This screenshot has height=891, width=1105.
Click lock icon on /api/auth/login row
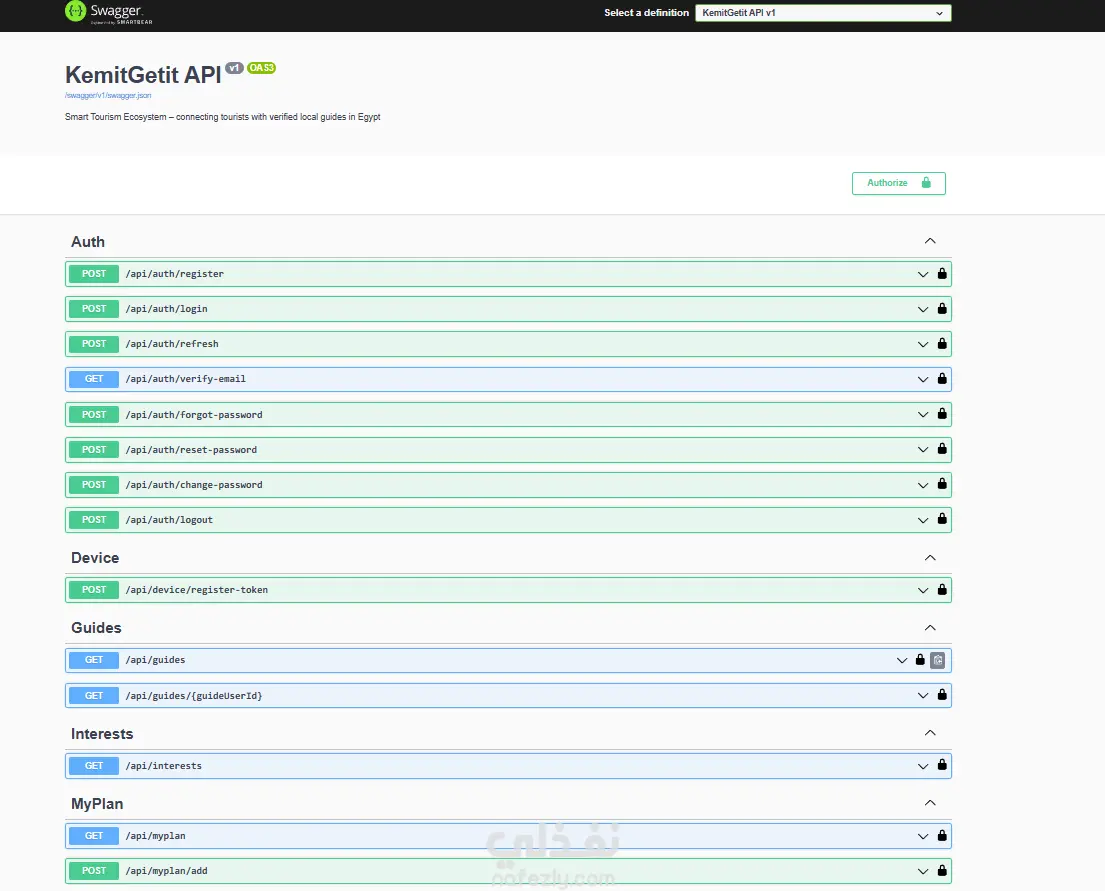[942, 308]
